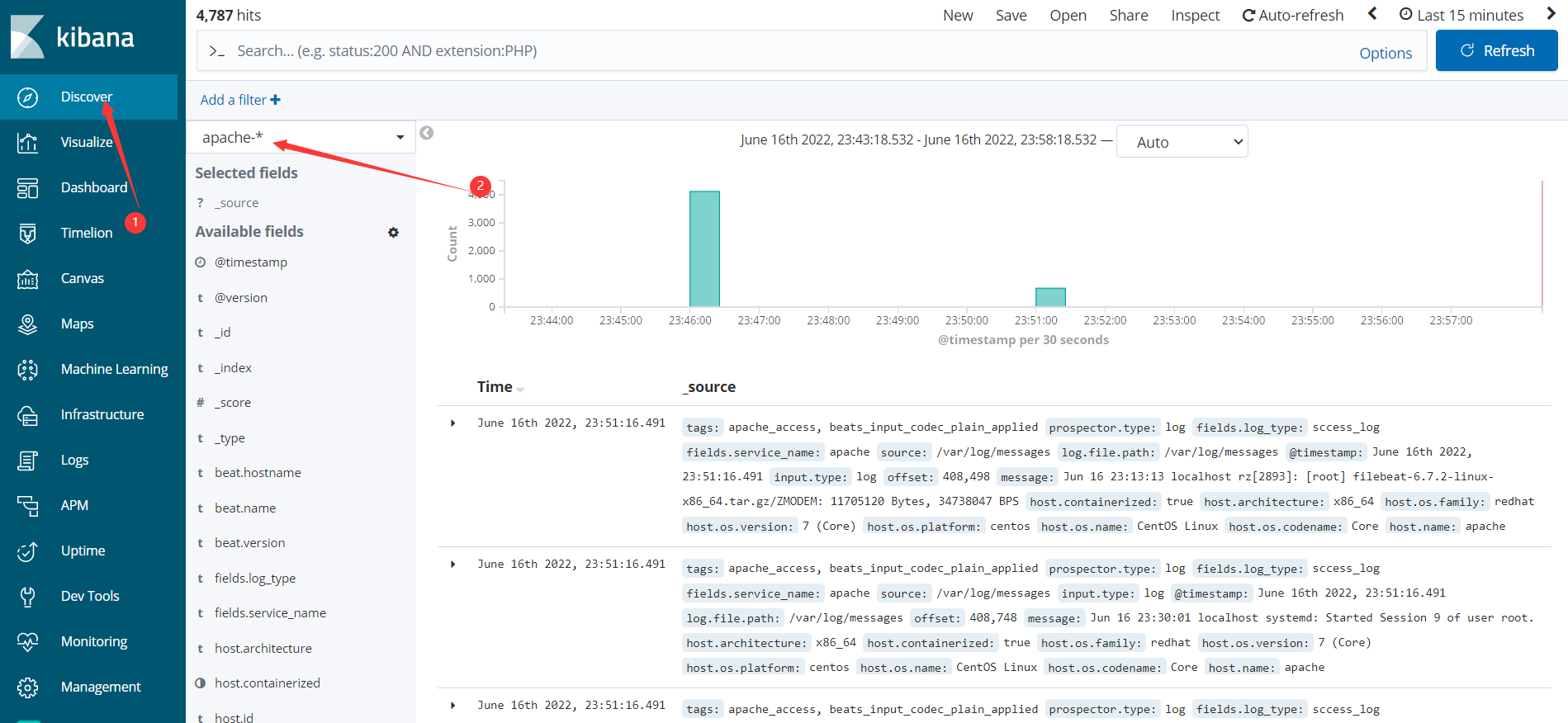The image size is (1568, 723).
Task: Open Infrastructure icon
Action: [27, 415]
